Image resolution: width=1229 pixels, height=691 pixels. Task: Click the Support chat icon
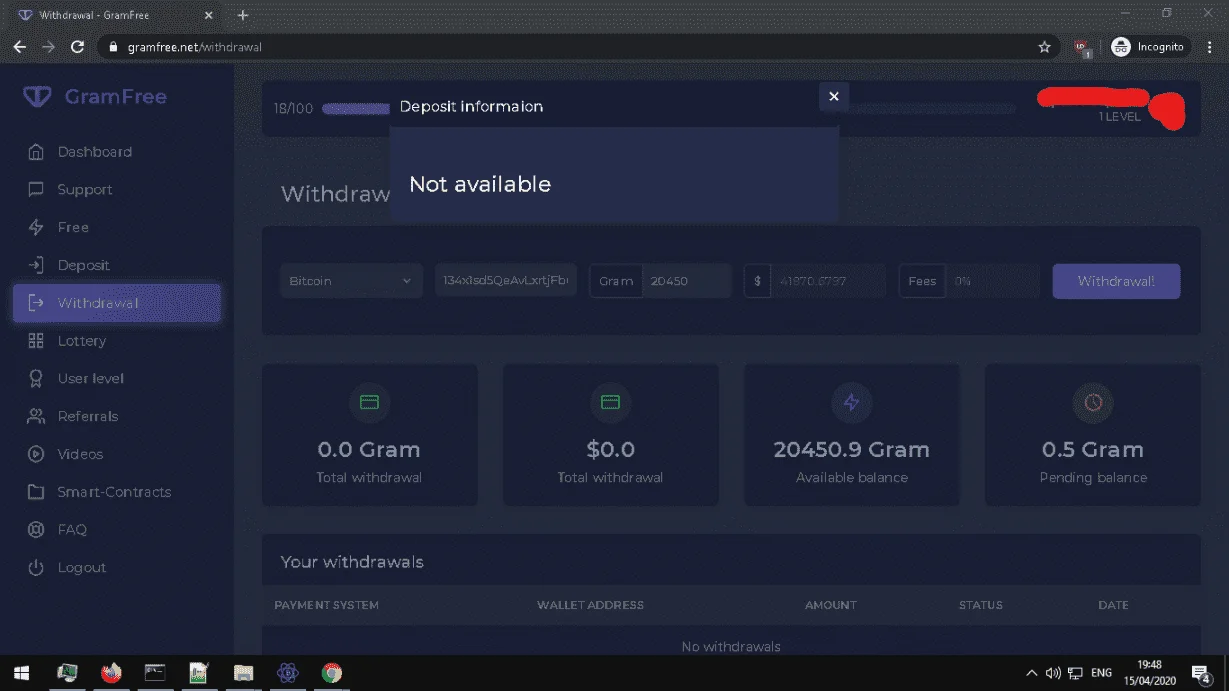pyautogui.click(x=36, y=190)
